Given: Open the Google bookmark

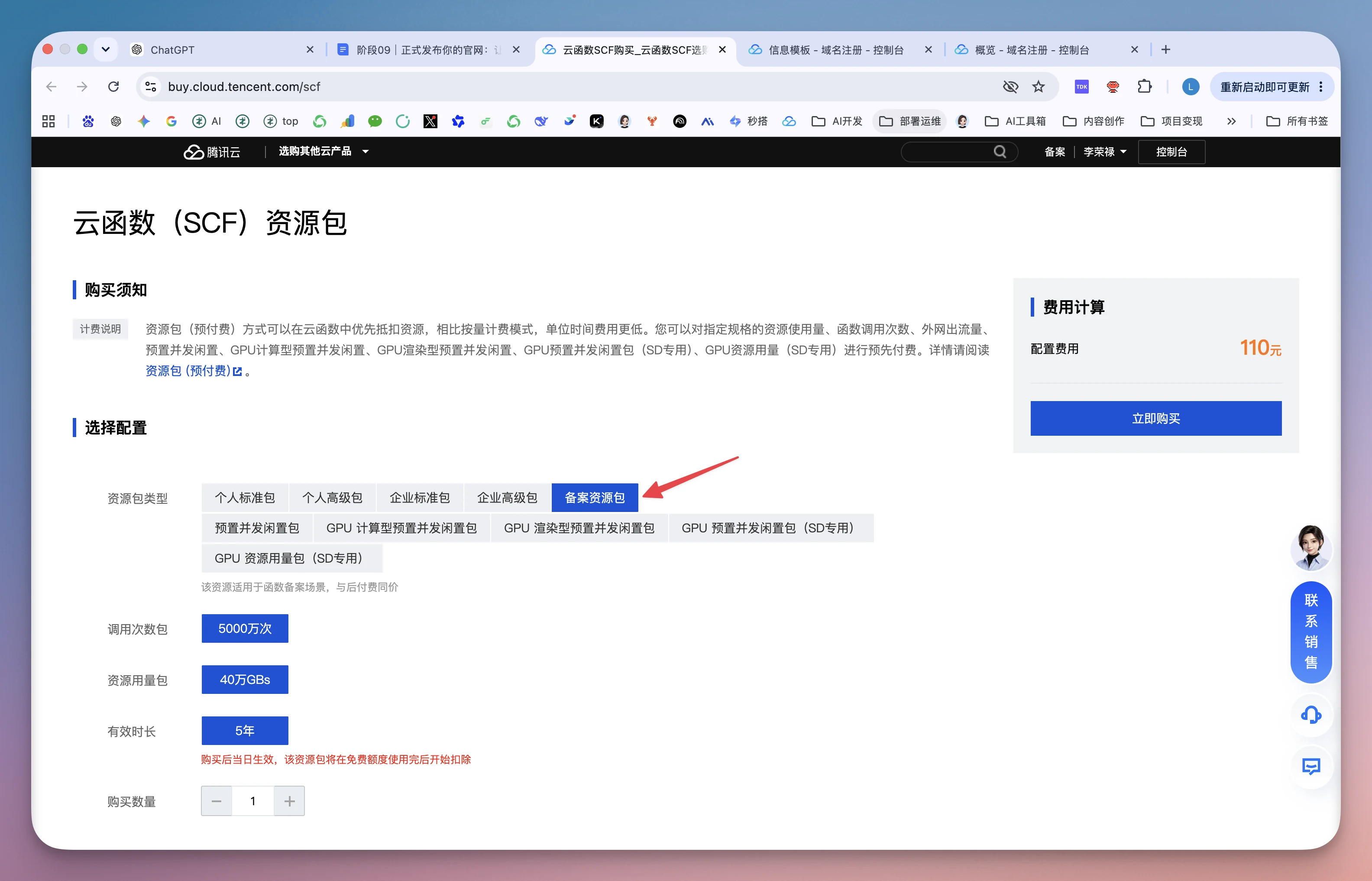Looking at the screenshot, I should (x=171, y=121).
